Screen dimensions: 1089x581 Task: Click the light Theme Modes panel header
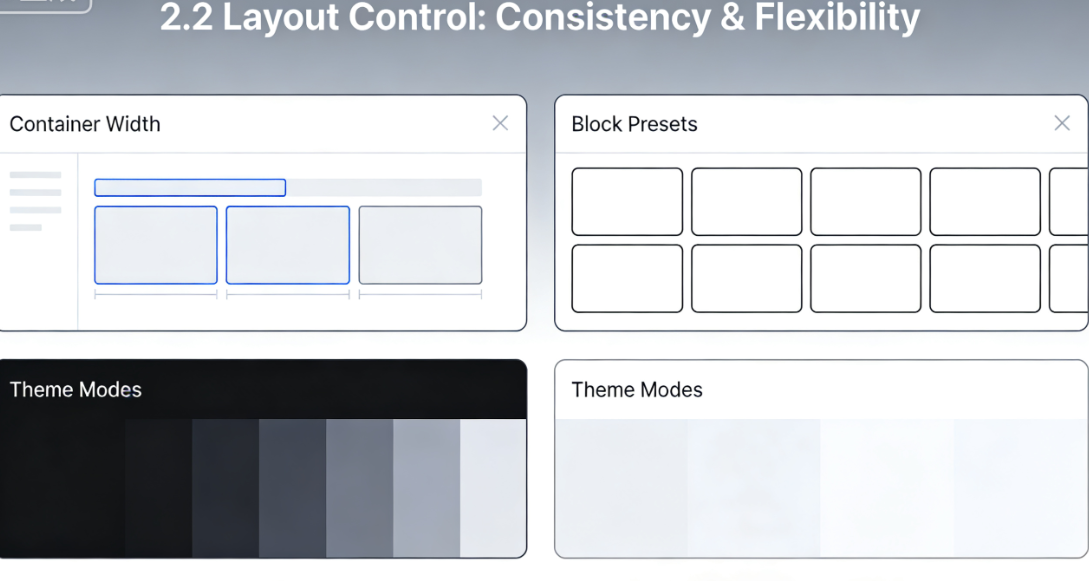click(x=637, y=390)
